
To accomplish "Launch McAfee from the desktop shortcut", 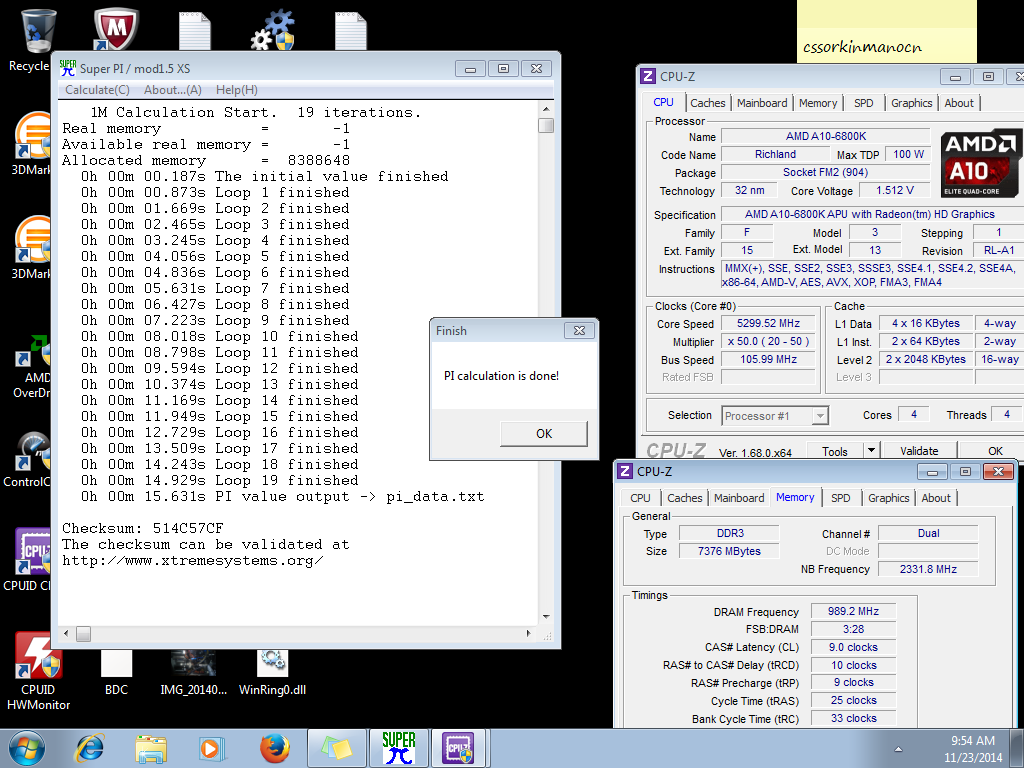I will pyautogui.click(x=116, y=29).
